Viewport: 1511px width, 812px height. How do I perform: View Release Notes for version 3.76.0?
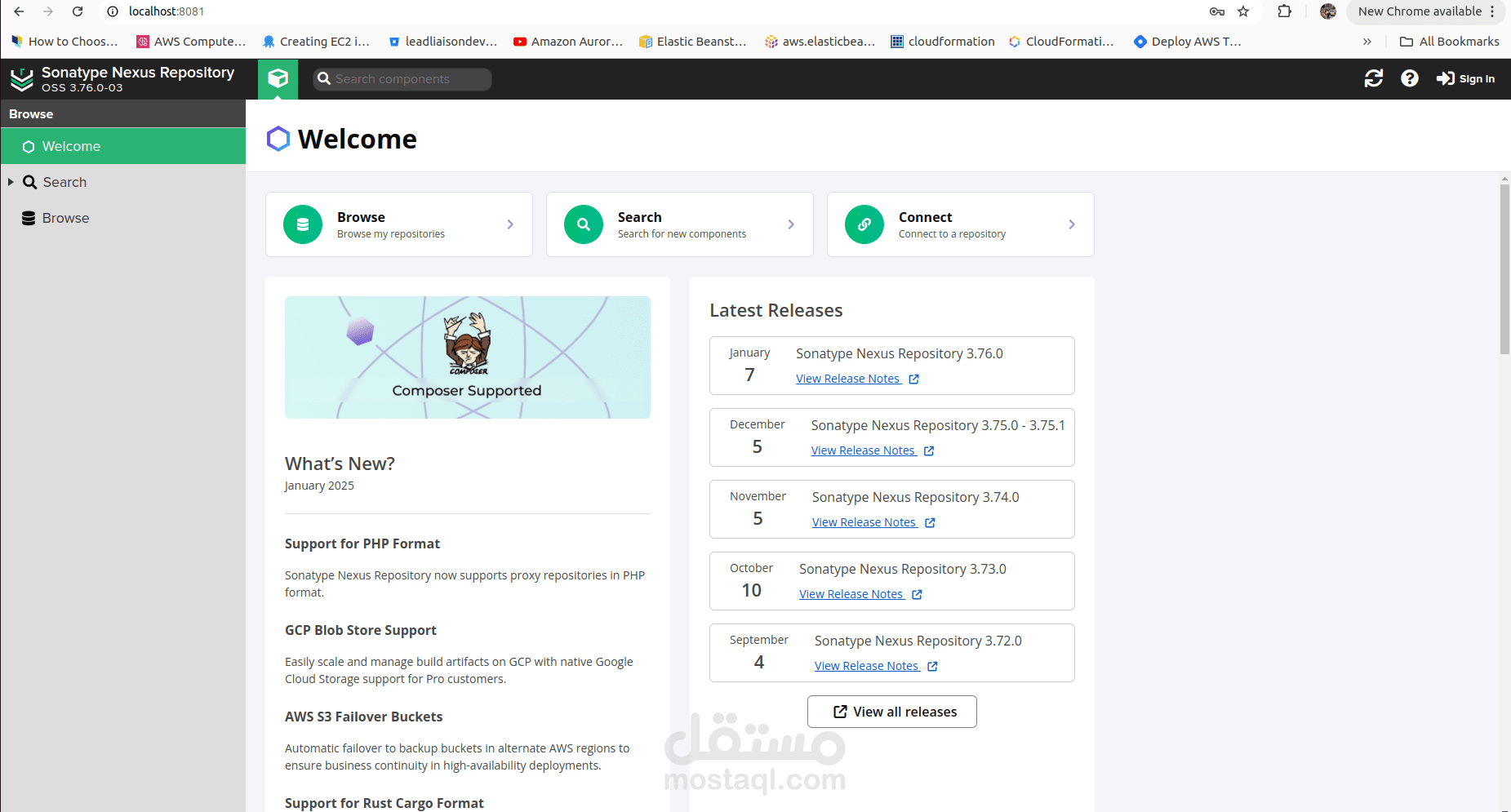[x=857, y=379]
